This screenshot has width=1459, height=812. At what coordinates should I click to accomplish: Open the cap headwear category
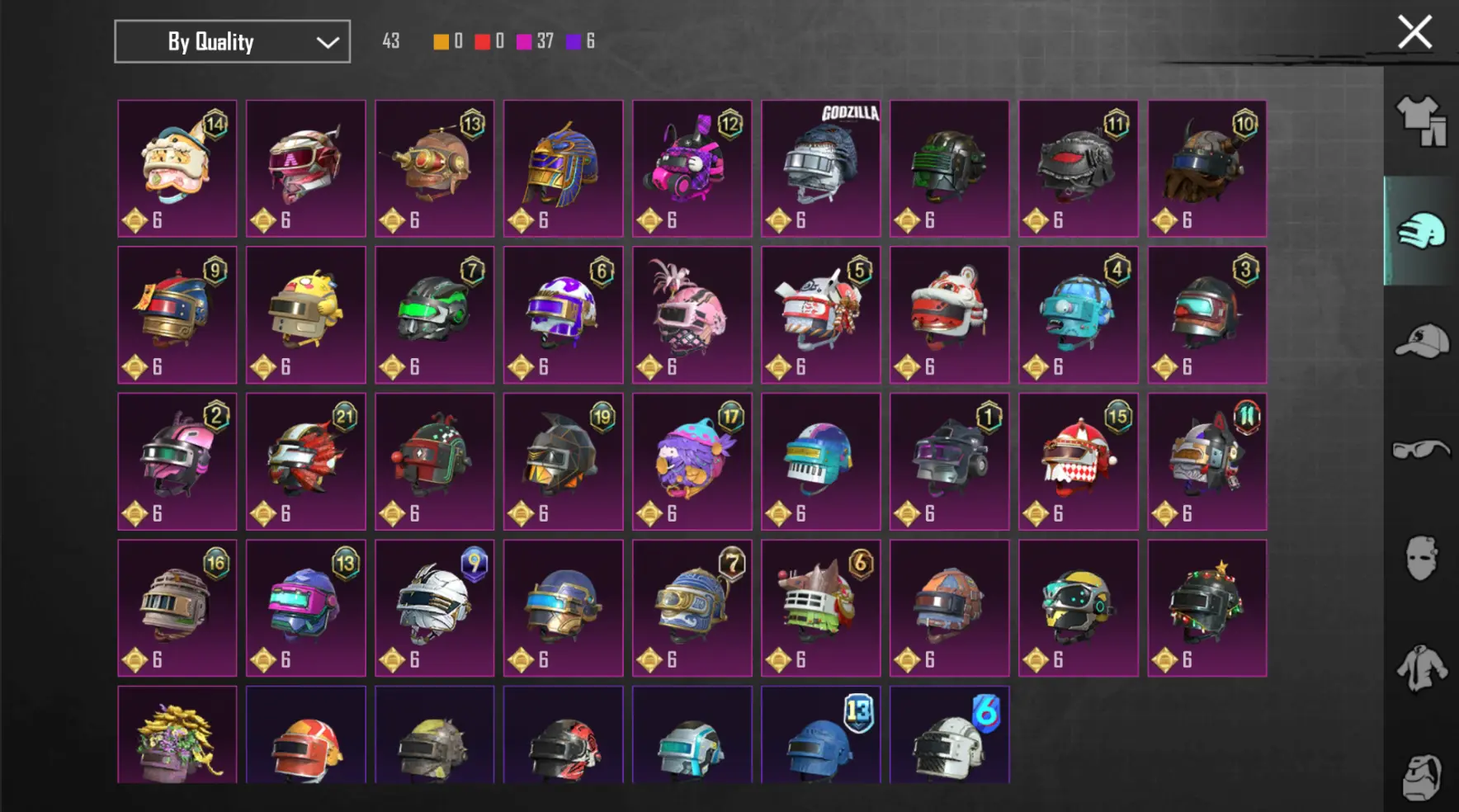pos(1421,341)
